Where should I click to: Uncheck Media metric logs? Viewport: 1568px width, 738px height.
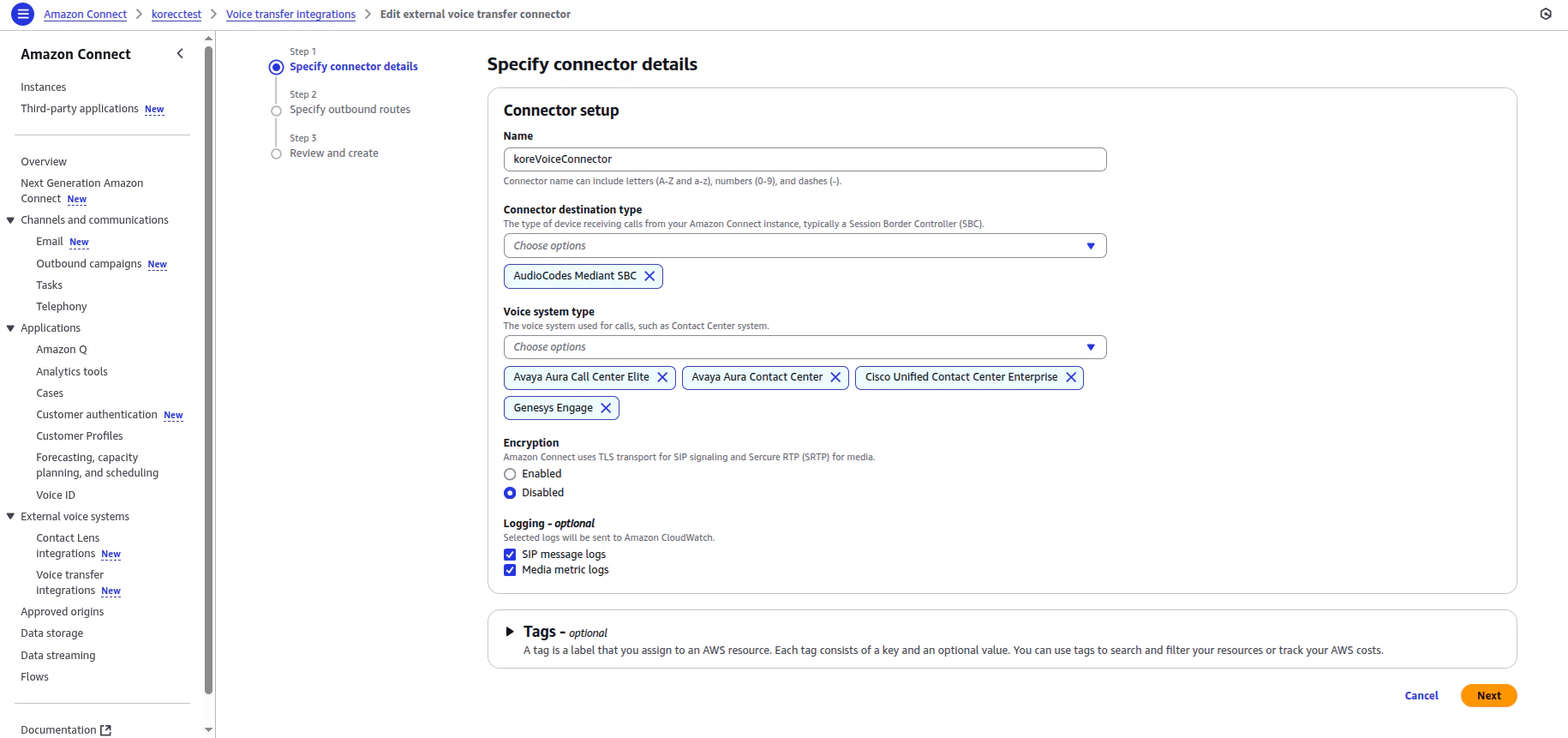pos(510,570)
